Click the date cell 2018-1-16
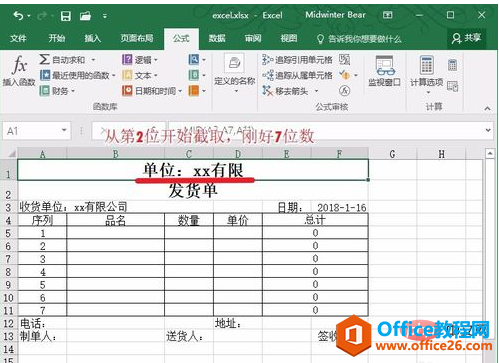Screen dimensions: 499x363 pyautogui.click(x=341, y=207)
